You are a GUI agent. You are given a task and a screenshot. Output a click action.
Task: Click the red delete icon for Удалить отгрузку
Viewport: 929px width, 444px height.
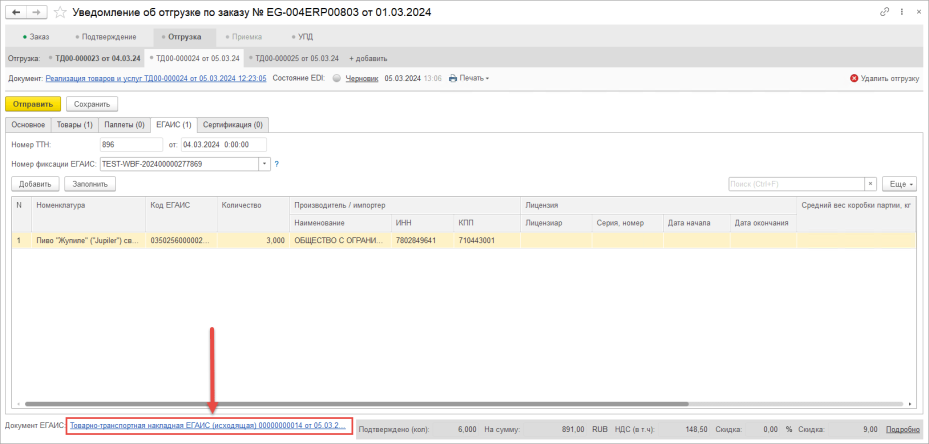pos(854,78)
